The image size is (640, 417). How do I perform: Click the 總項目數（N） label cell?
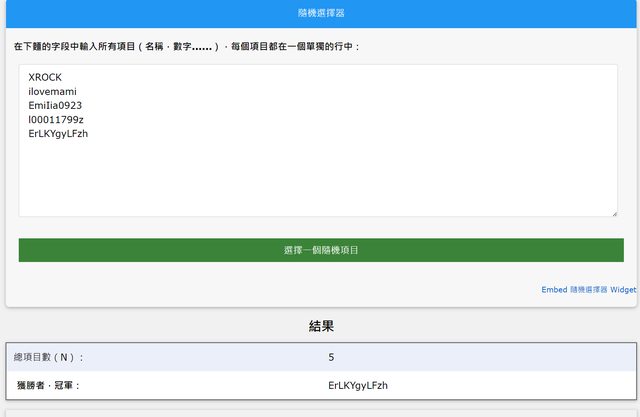click(x=50, y=357)
